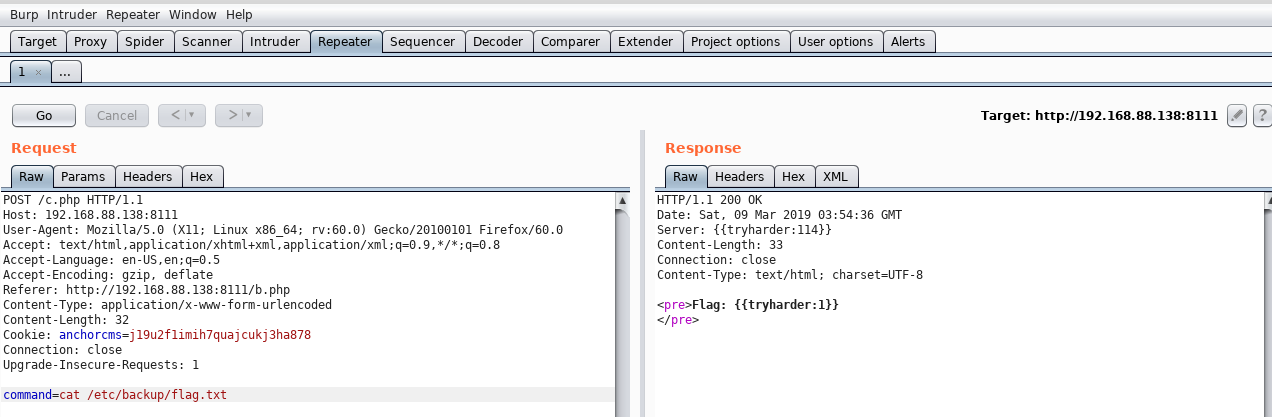Open the Window menu

(x=192, y=15)
